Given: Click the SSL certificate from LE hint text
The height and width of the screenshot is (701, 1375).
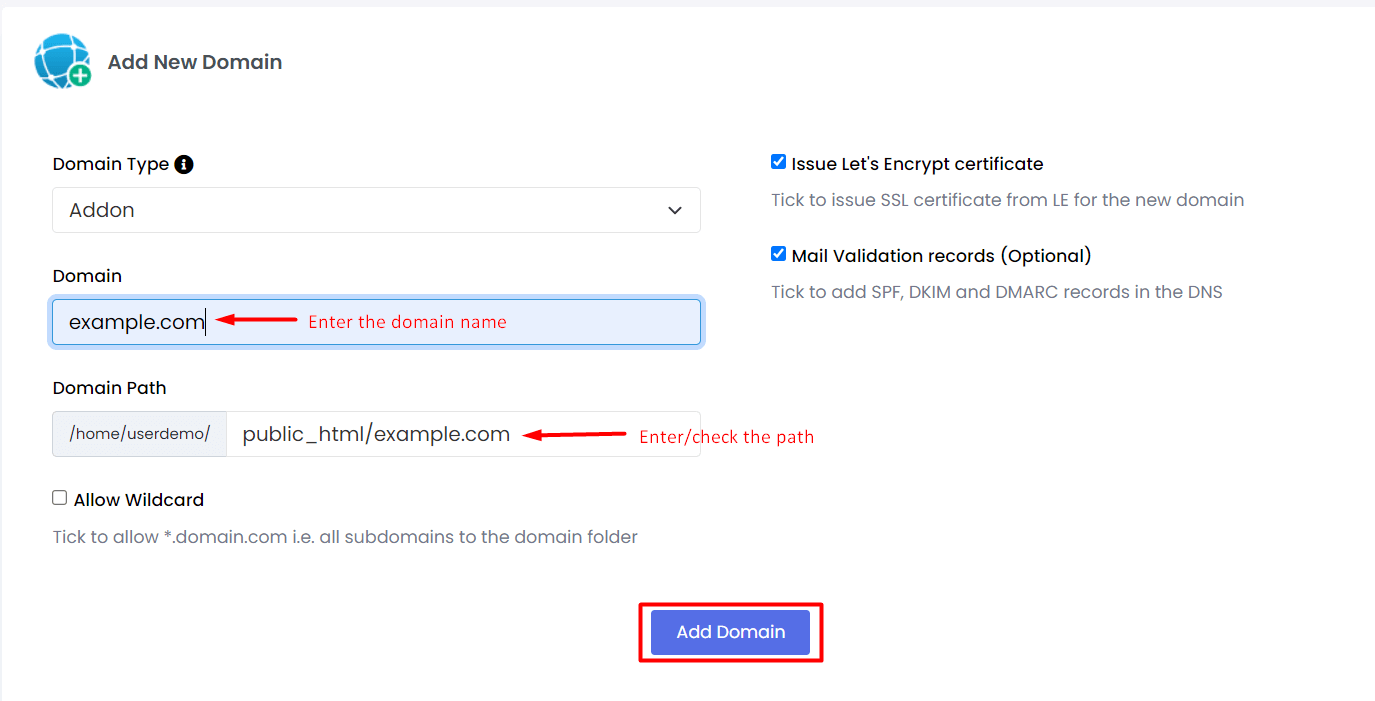Looking at the screenshot, I should (1008, 200).
